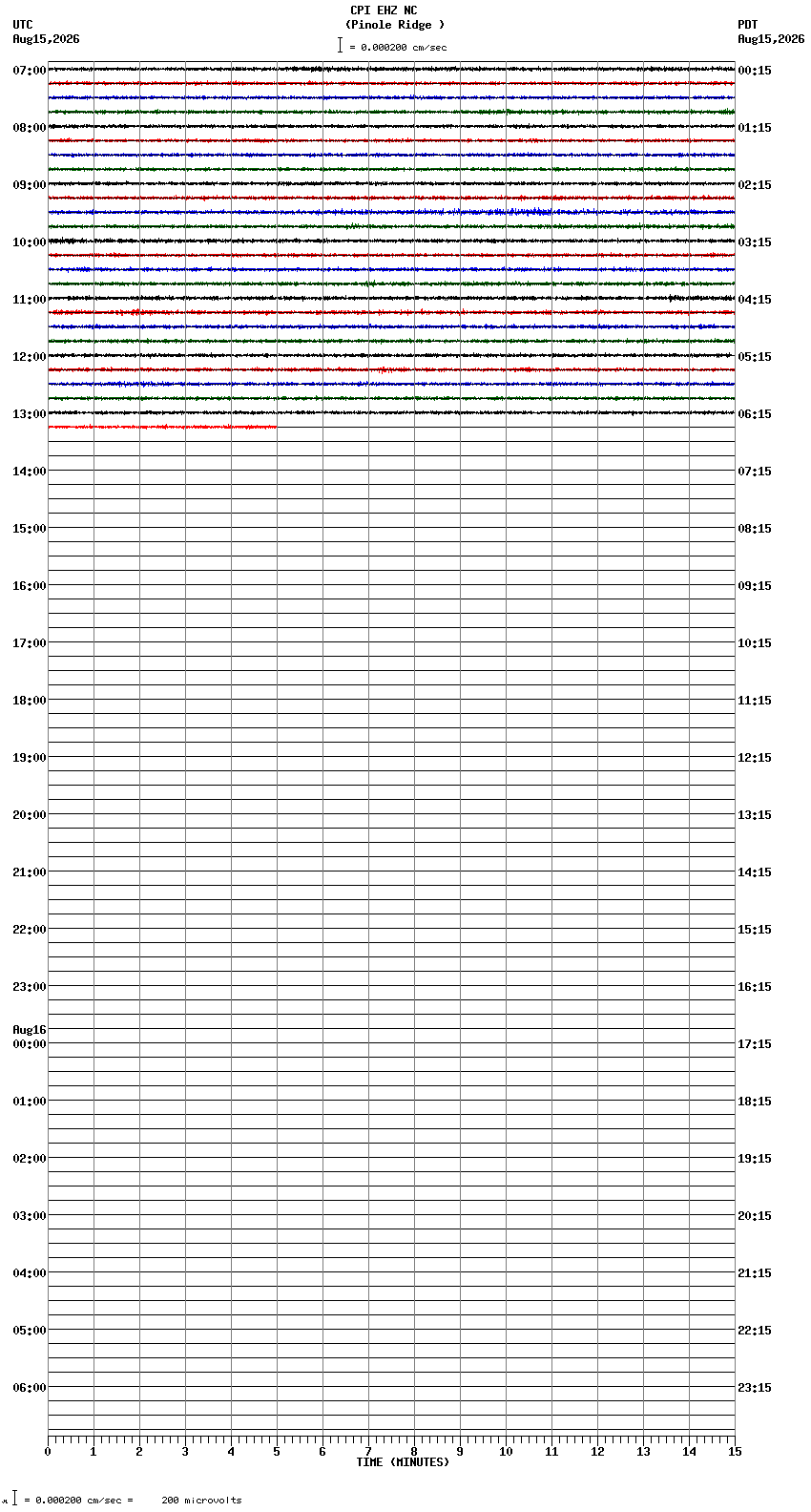Click the 11:00 UTC row label
The image size is (811, 1512).
[x=30, y=300]
